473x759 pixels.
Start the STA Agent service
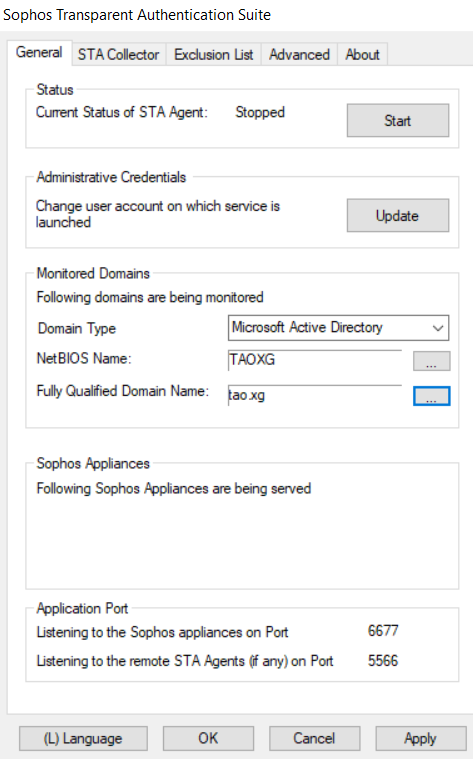pos(397,120)
